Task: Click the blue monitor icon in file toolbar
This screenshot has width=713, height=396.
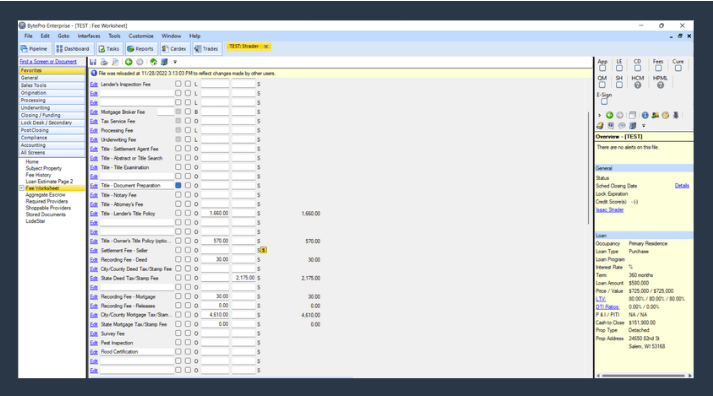Action: click(164, 62)
